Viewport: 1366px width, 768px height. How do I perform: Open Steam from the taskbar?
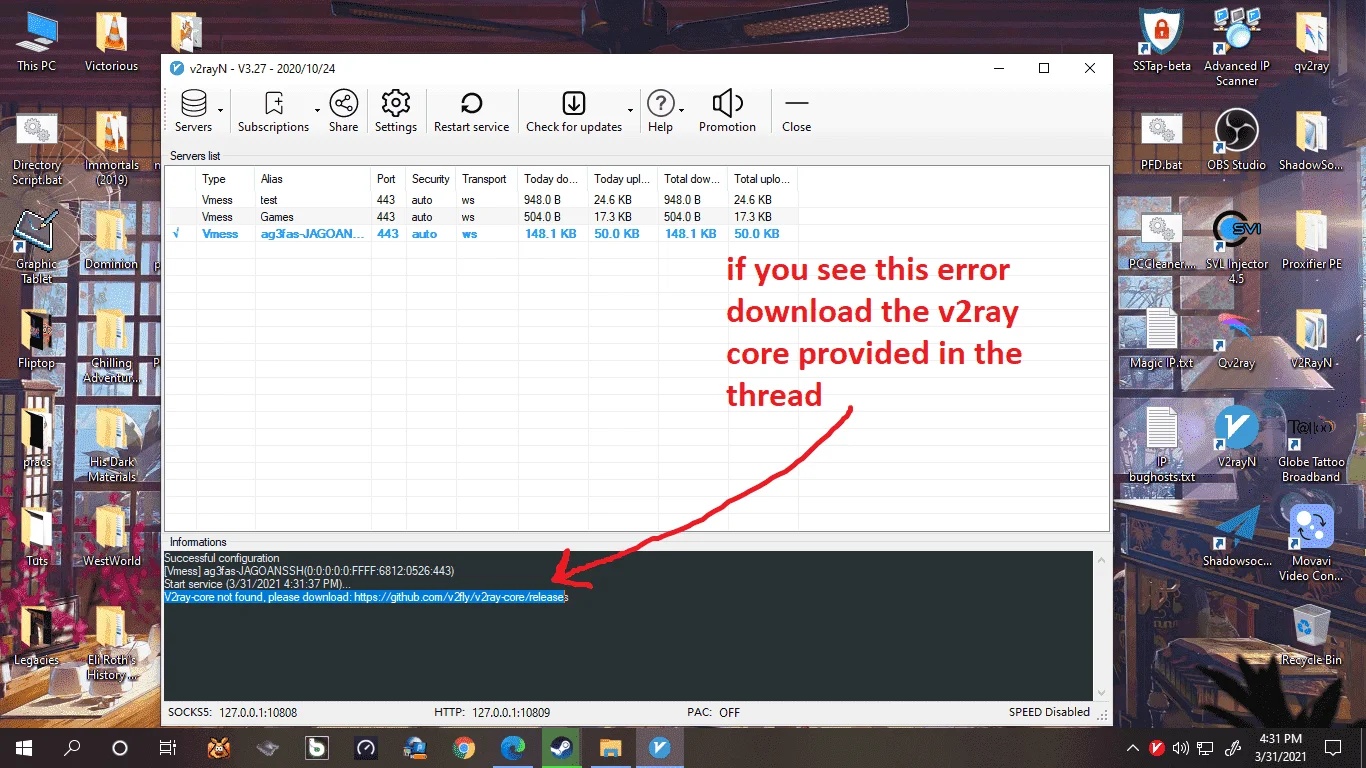(x=561, y=747)
